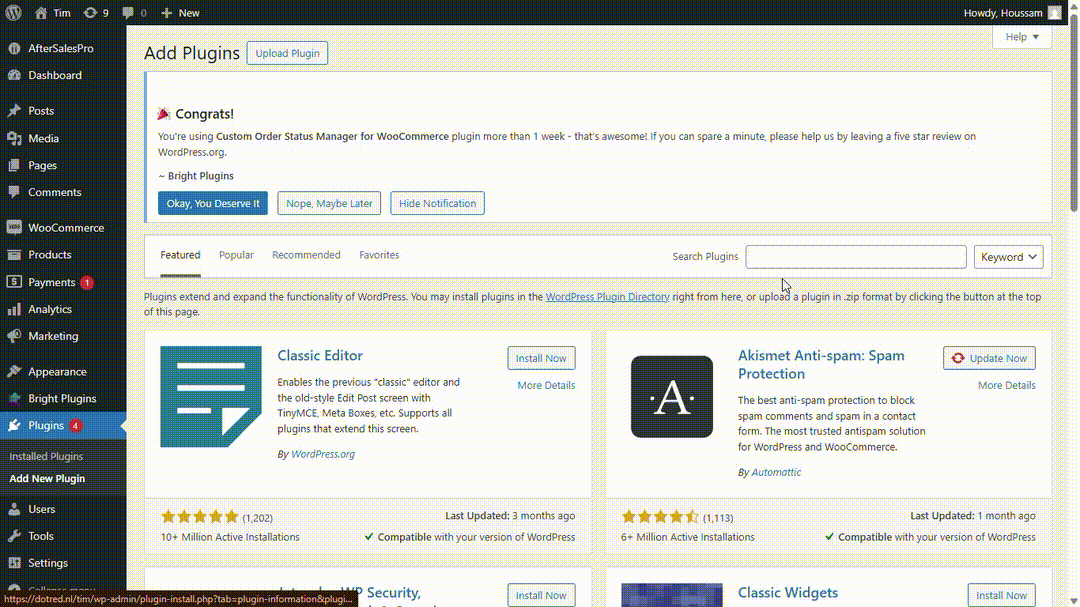The width and height of the screenshot is (1080, 607).
Task: Open the Keyword search type dropdown
Action: tap(1008, 257)
